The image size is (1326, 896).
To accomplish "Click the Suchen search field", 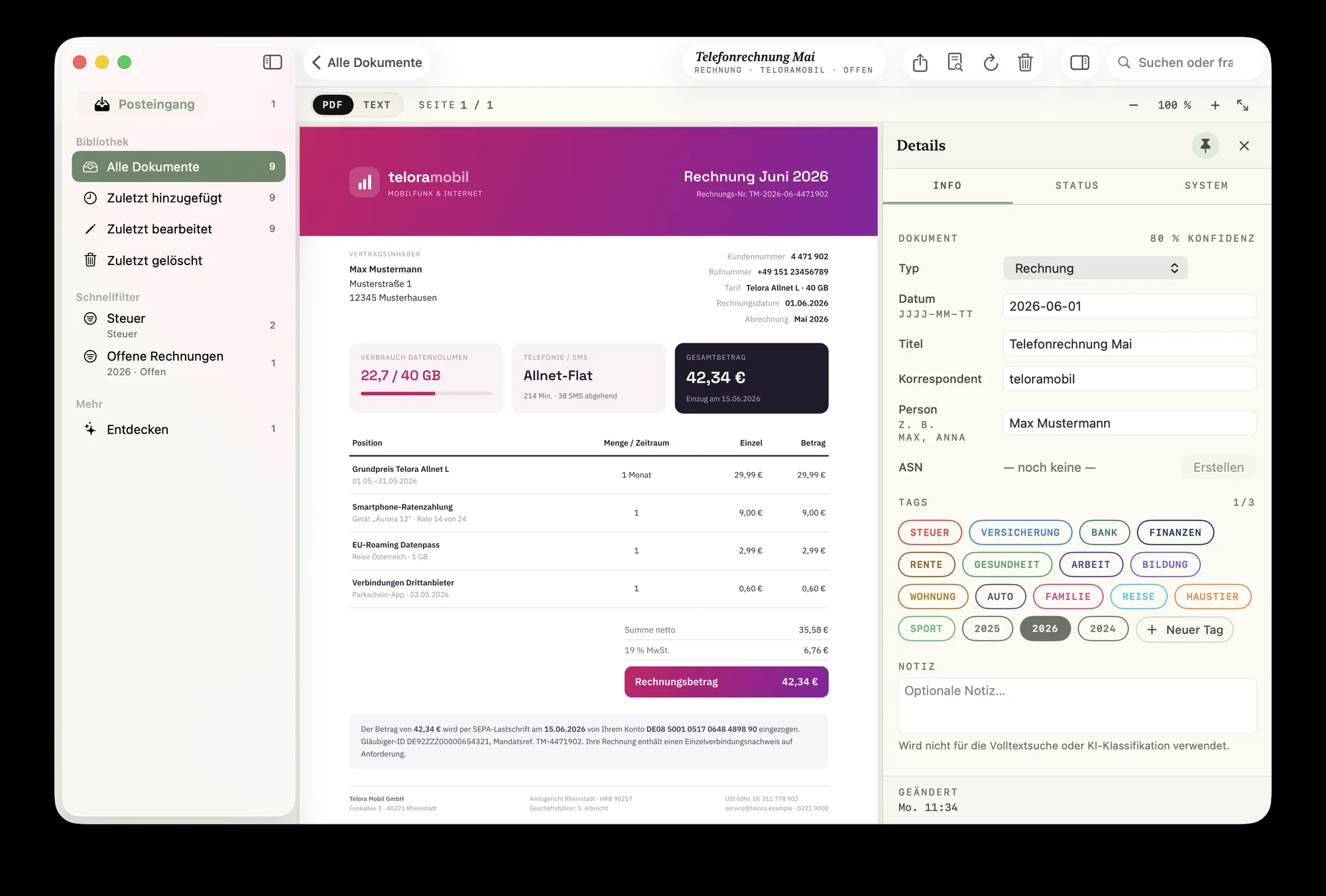I will pyautogui.click(x=1185, y=62).
